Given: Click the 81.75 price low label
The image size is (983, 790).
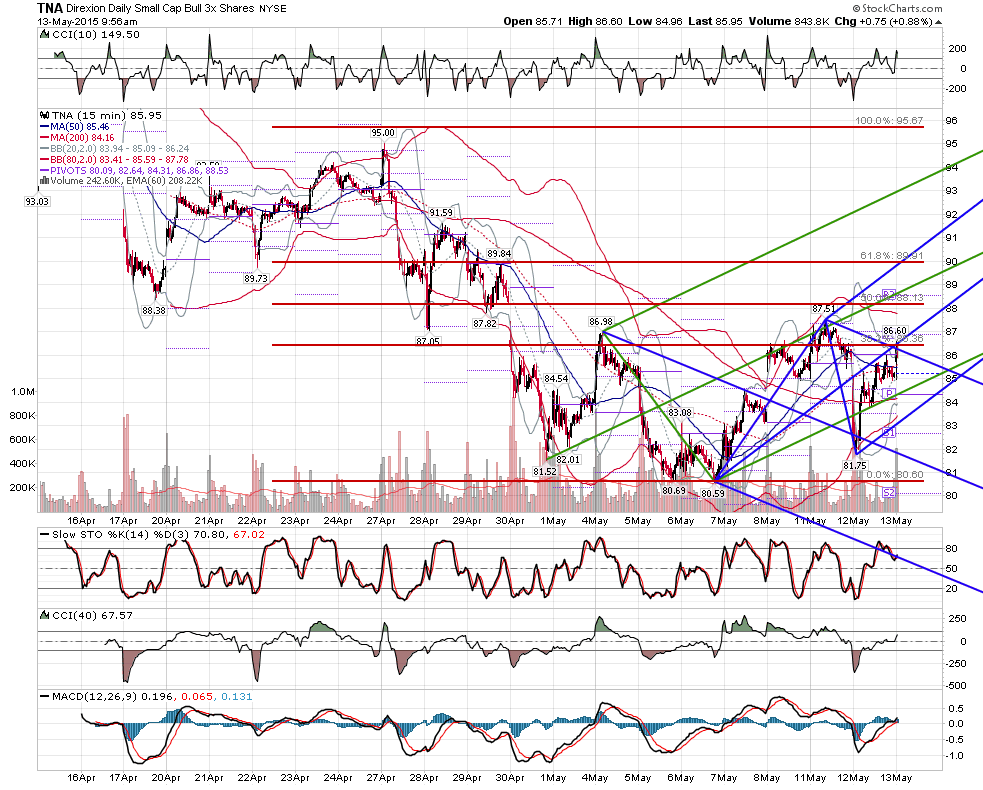Looking at the screenshot, I should pos(854,465).
